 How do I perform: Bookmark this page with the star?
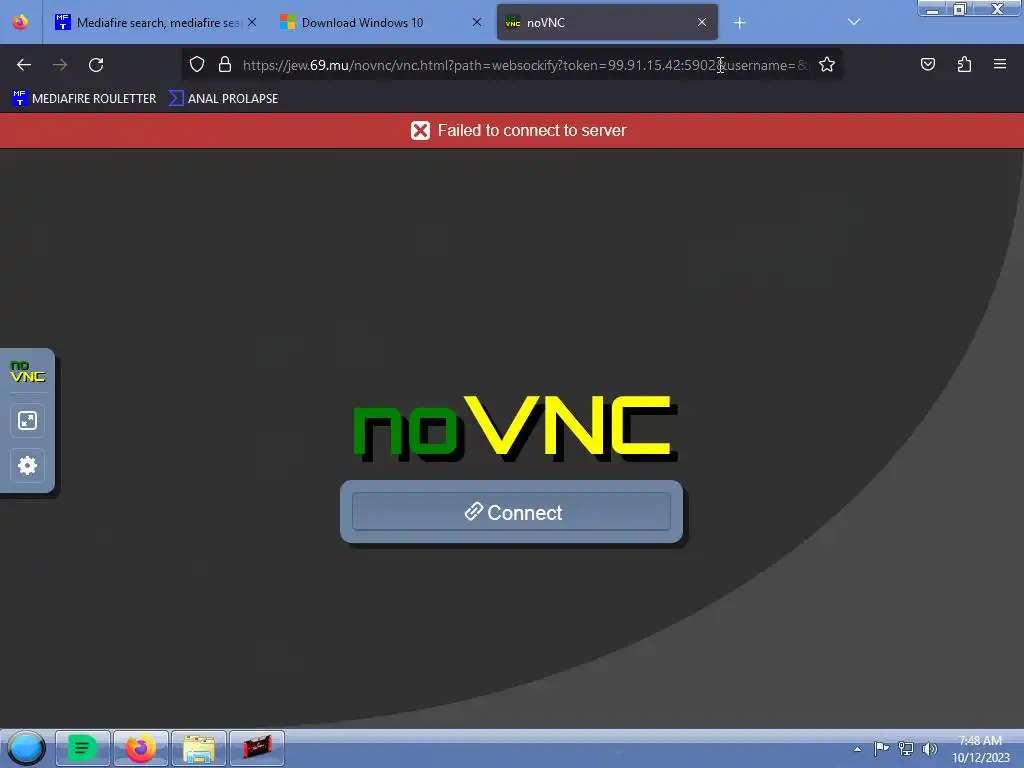pos(827,64)
